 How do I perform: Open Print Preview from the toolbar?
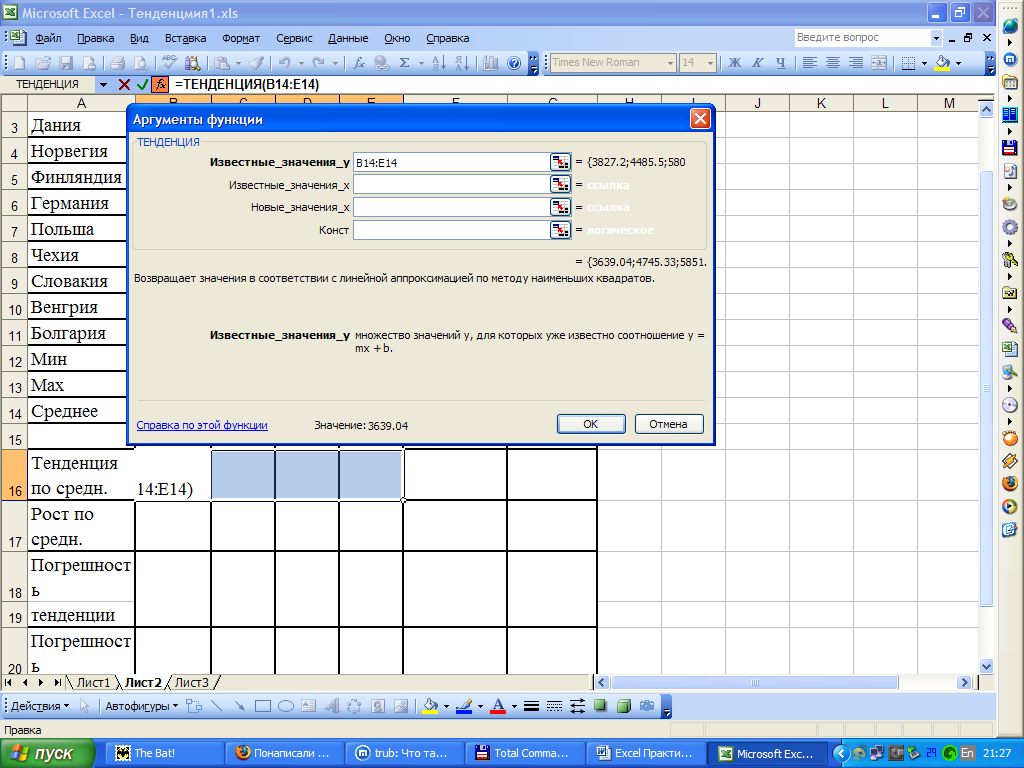140,63
